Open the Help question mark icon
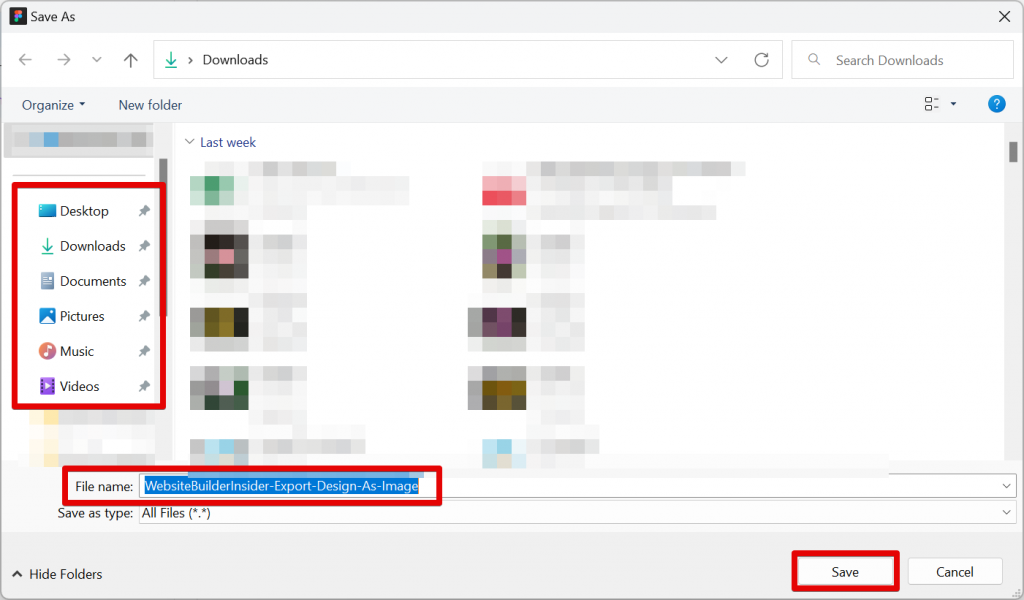1024x600 pixels. (x=996, y=103)
